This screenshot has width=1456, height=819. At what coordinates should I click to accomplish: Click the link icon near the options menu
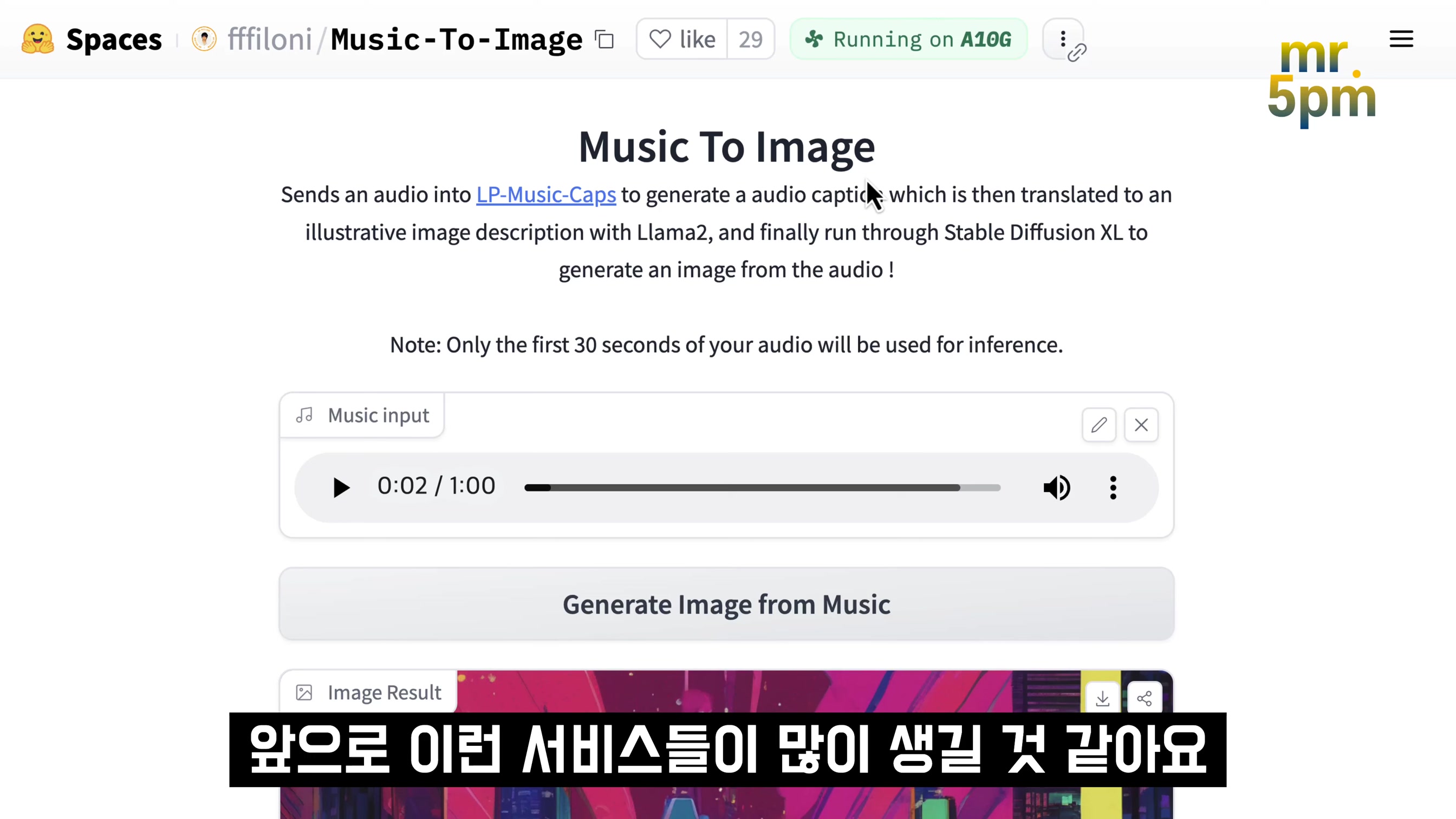(1077, 53)
